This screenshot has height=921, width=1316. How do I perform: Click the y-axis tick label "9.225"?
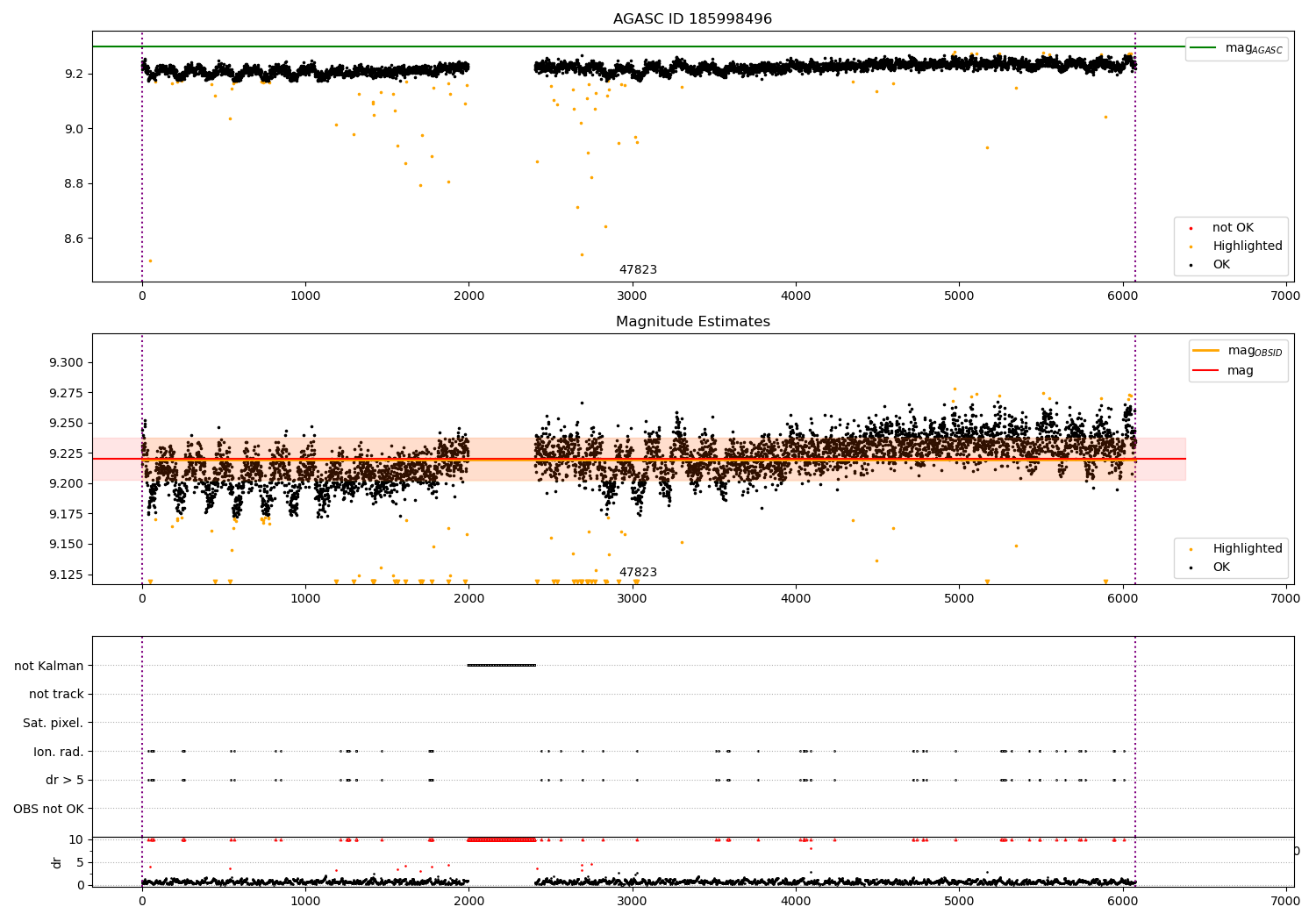click(x=67, y=453)
